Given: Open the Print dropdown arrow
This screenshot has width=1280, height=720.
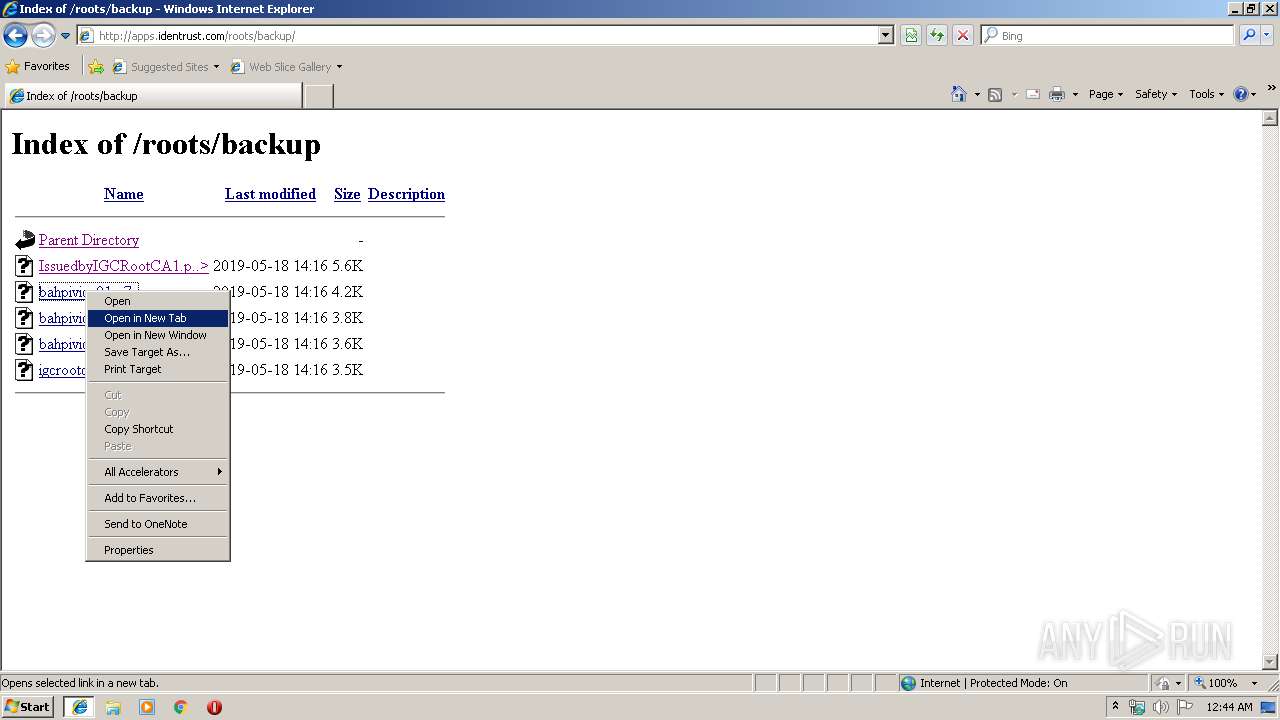Looking at the screenshot, I should pos(1075,94).
